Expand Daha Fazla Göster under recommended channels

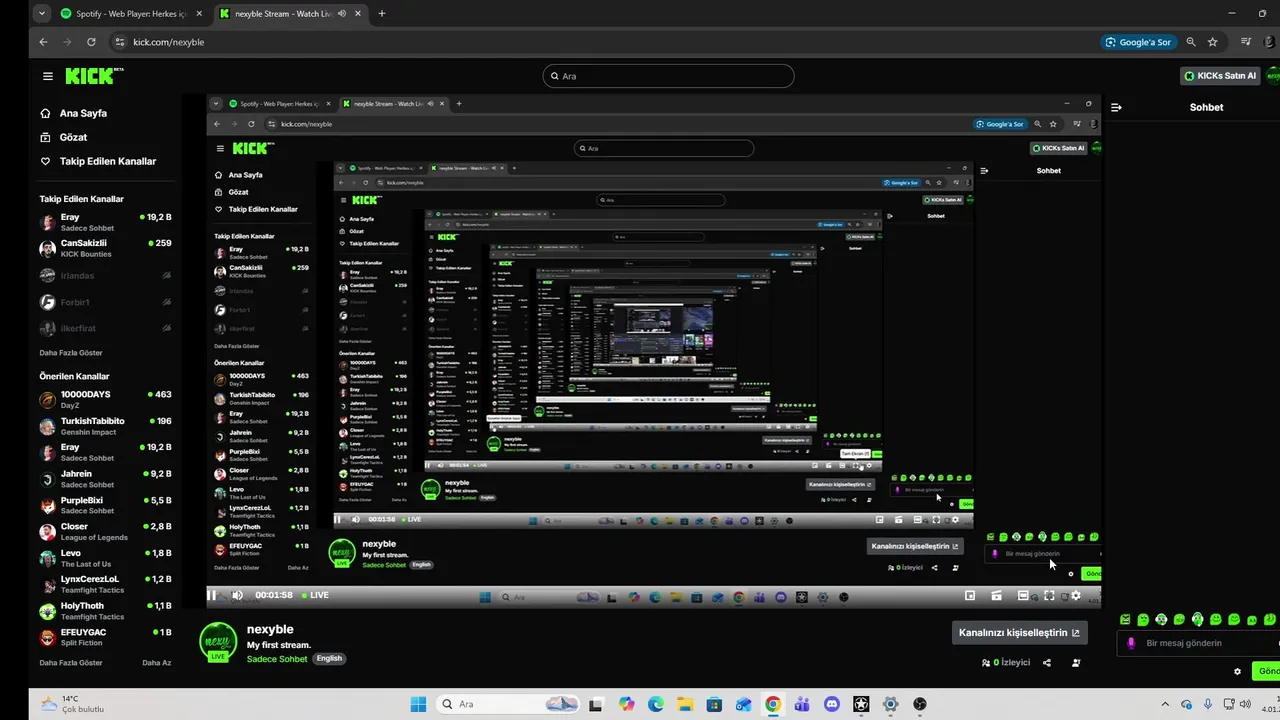71,662
